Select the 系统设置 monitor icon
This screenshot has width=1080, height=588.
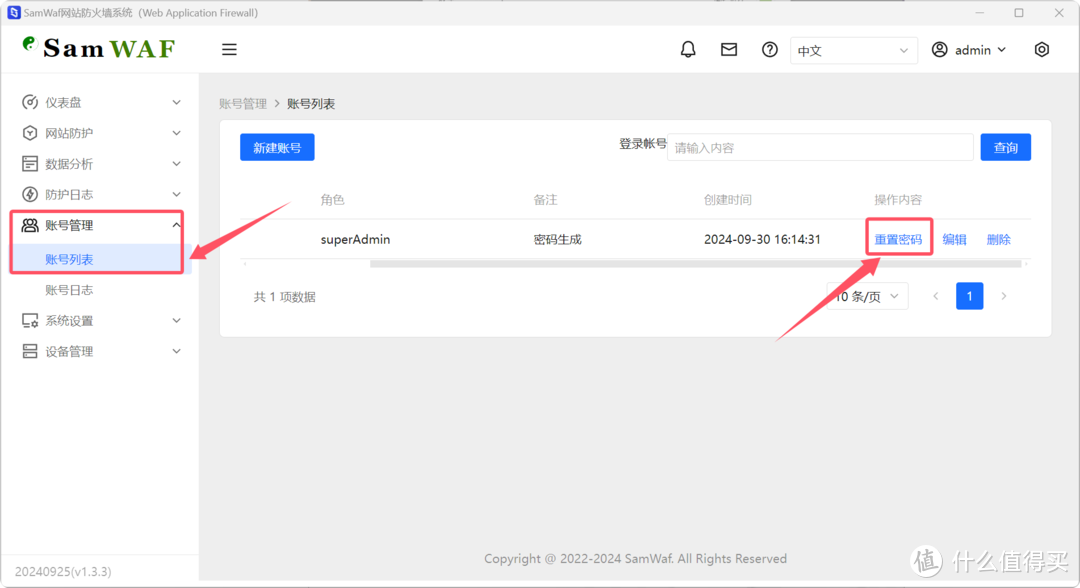coord(30,320)
